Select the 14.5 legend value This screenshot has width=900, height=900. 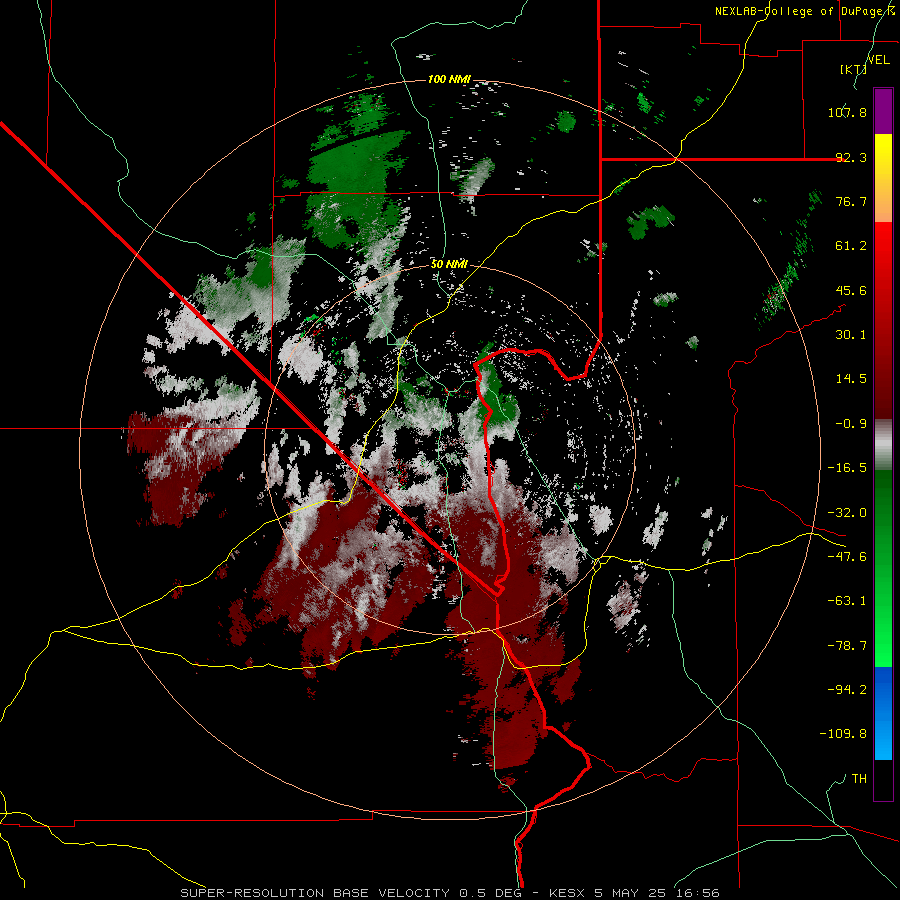point(851,379)
